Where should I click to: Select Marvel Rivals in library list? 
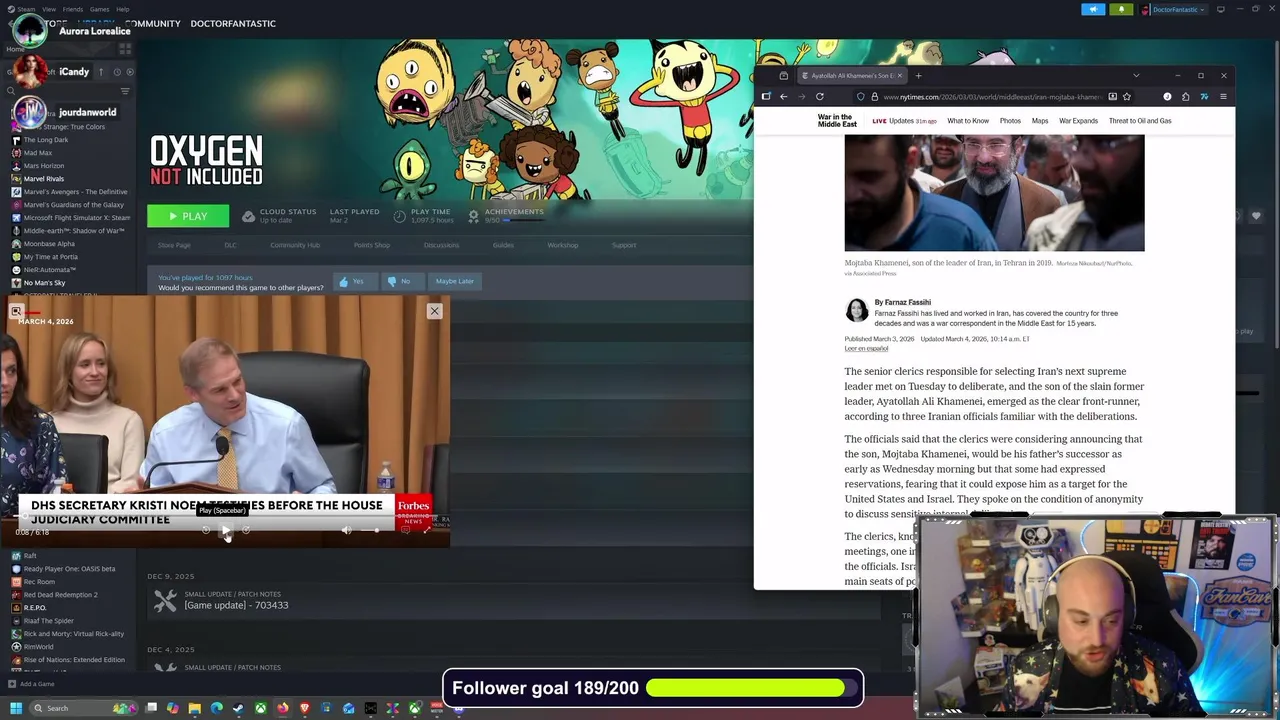pos(44,179)
